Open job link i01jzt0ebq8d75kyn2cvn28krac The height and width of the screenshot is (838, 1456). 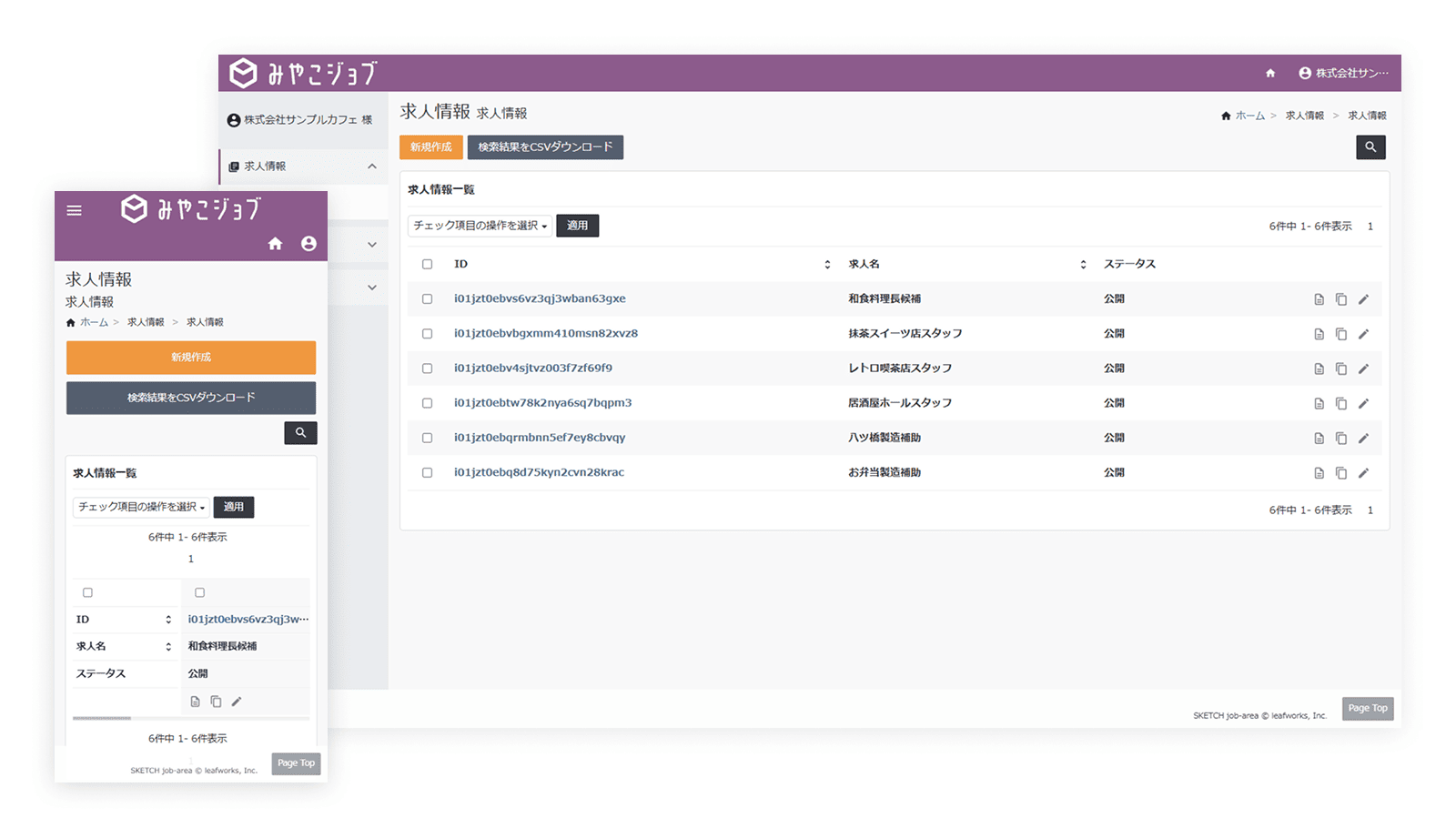(539, 472)
